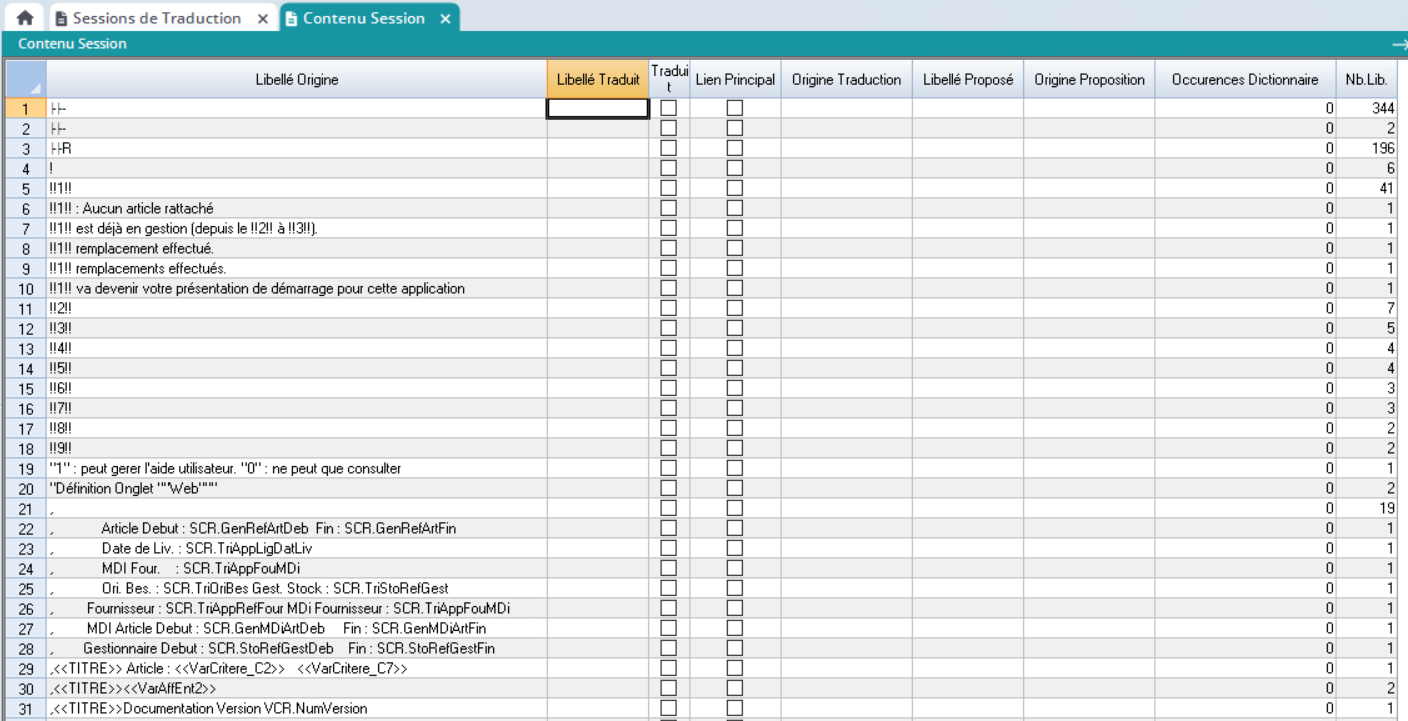The image size is (1408, 721).
Task: Check the Traduit checkbox in row 1
Action: [x=668, y=108]
